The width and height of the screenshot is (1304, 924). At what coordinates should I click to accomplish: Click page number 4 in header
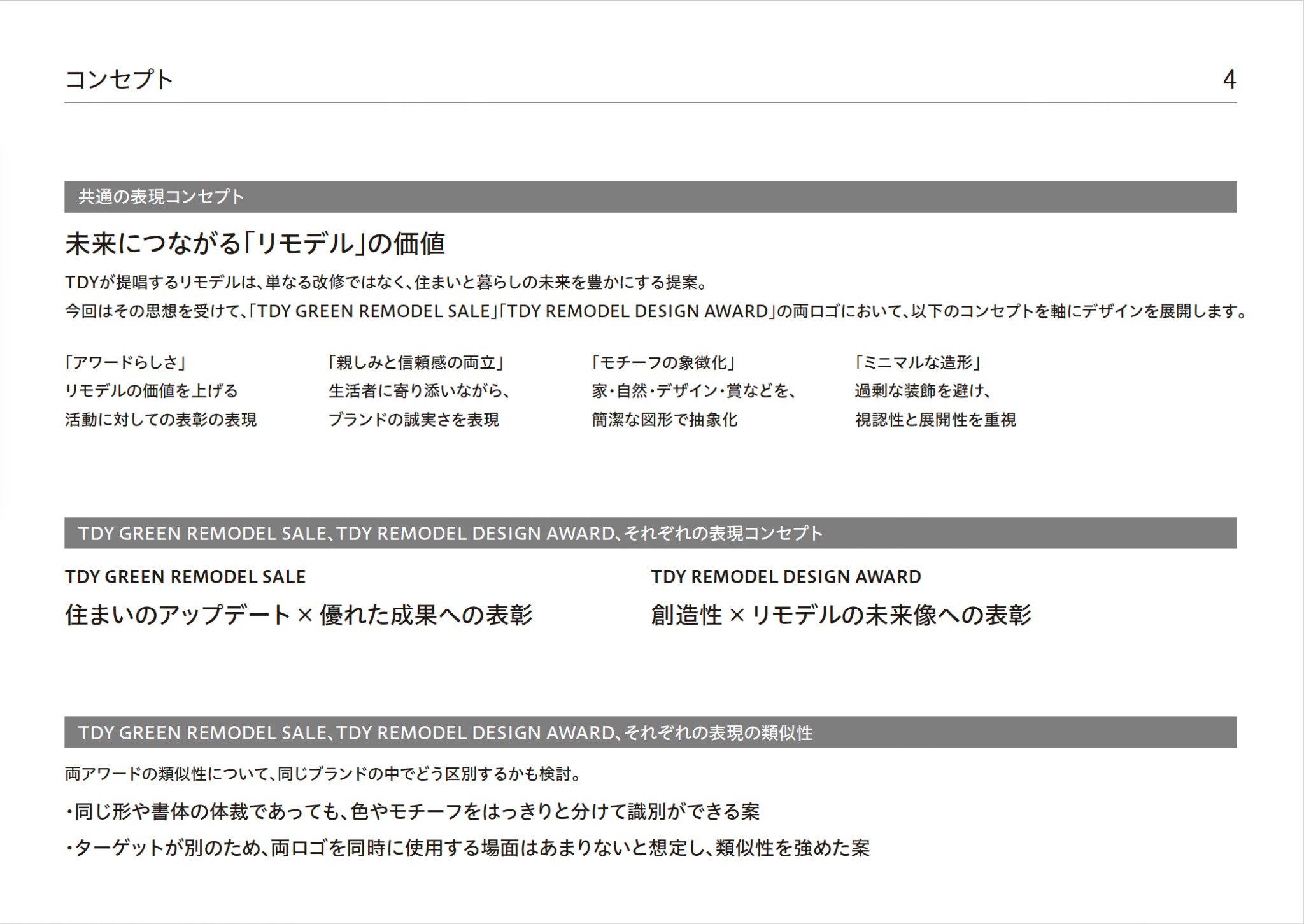coord(1230,80)
